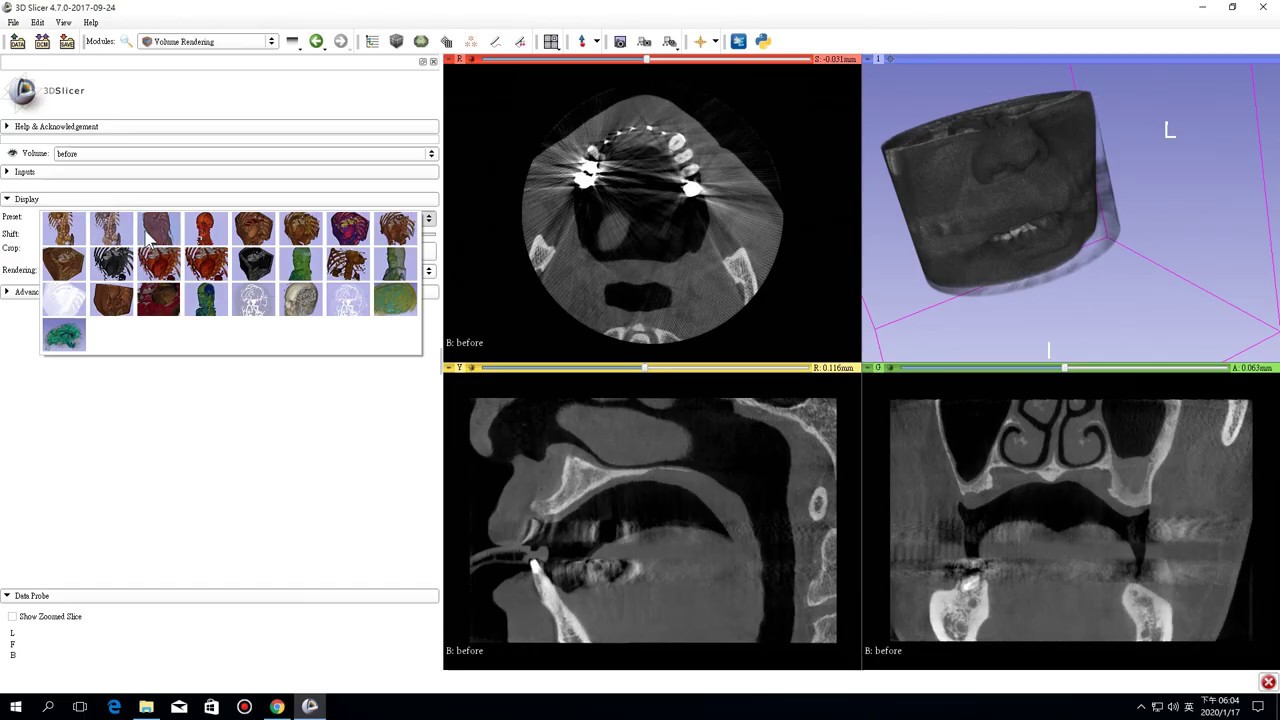Image resolution: width=1280 pixels, height=720 pixels.
Task: Open the Modules selector showing Volume Rendering
Action: tap(209, 42)
